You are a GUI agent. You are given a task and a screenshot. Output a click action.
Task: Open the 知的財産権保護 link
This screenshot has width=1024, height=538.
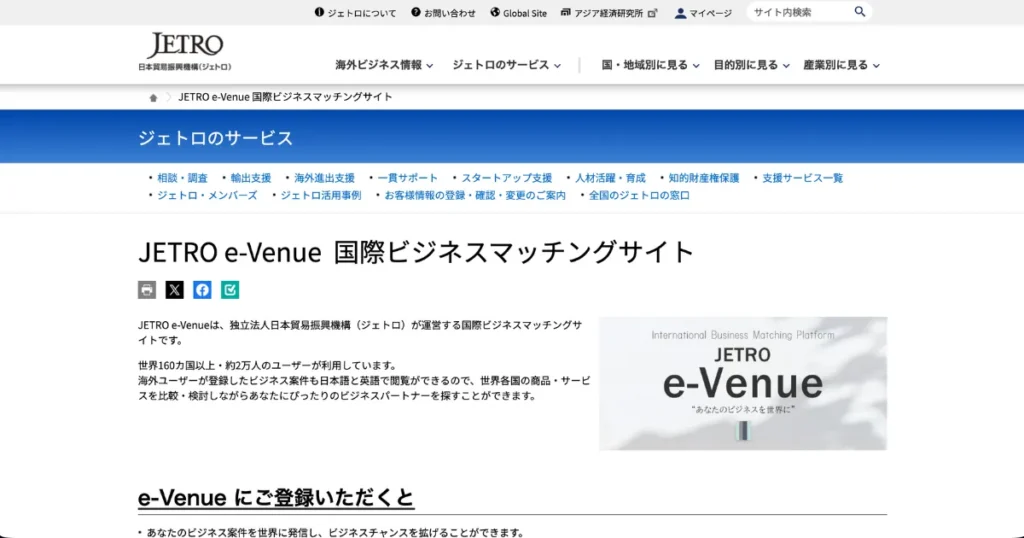click(704, 178)
